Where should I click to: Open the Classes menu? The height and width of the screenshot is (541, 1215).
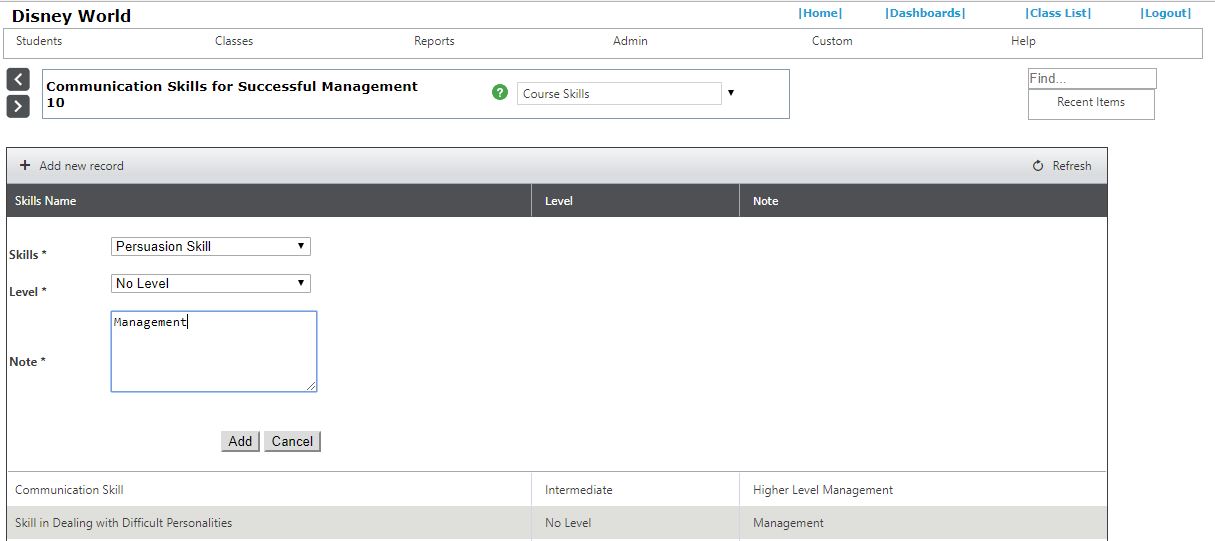click(x=234, y=41)
